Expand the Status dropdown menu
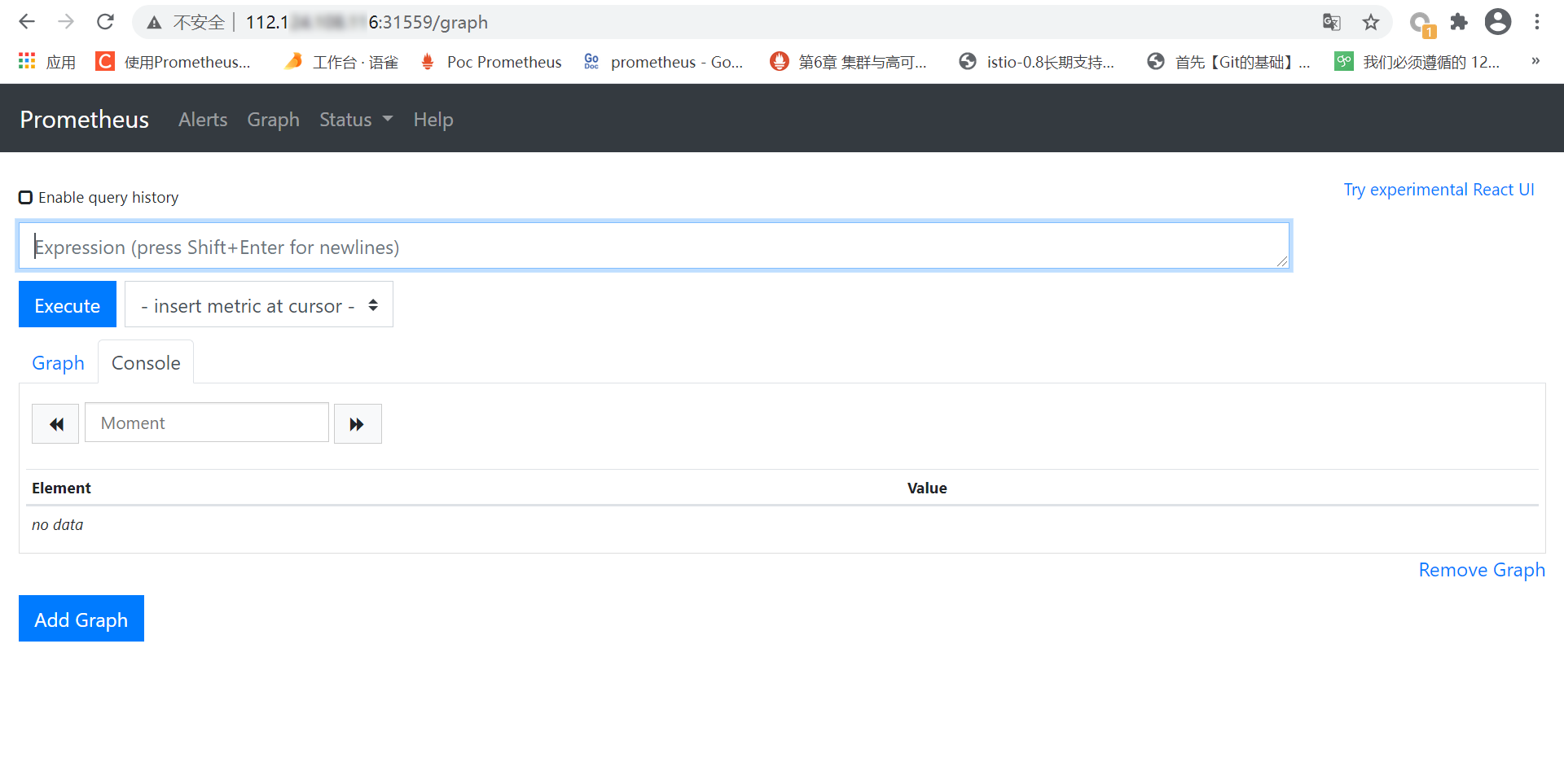 click(356, 120)
